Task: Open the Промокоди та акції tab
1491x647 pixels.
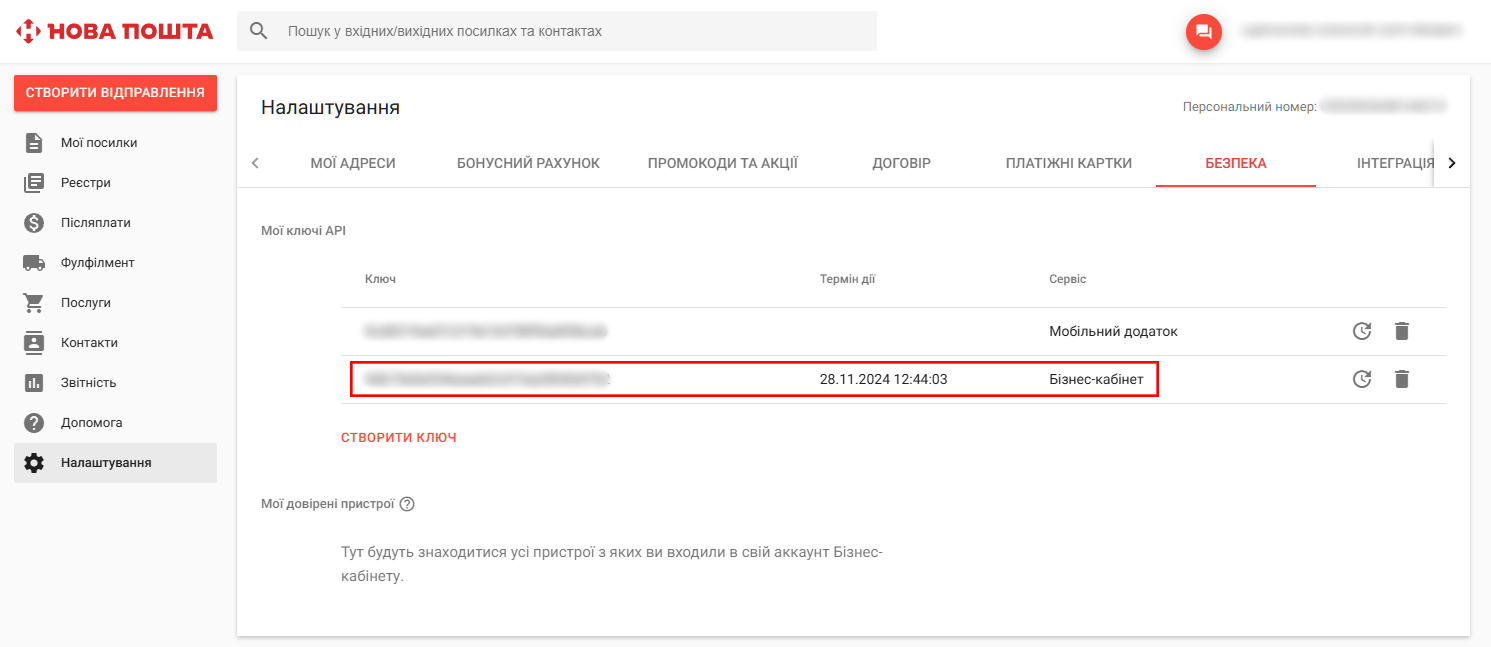Action: [x=723, y=163]
